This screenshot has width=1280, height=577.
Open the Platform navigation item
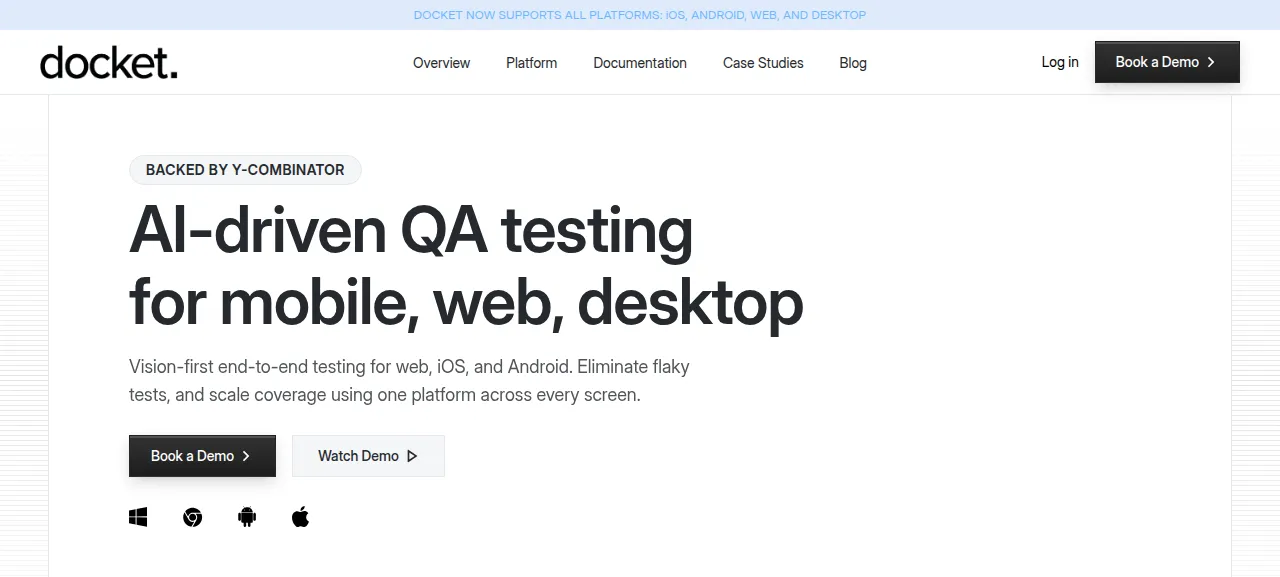click(531, 63)
